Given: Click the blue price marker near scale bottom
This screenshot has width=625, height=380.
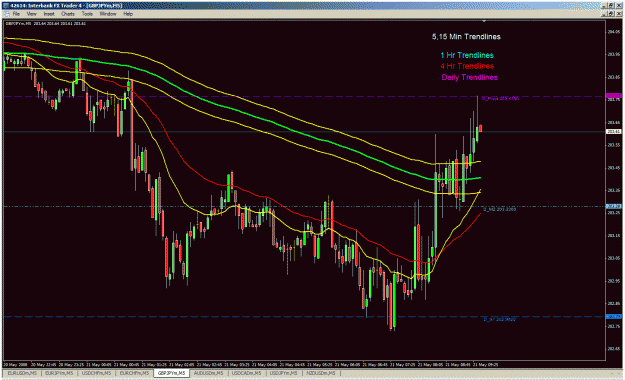Looking at the screenshot, I should (x=613, y=317).
